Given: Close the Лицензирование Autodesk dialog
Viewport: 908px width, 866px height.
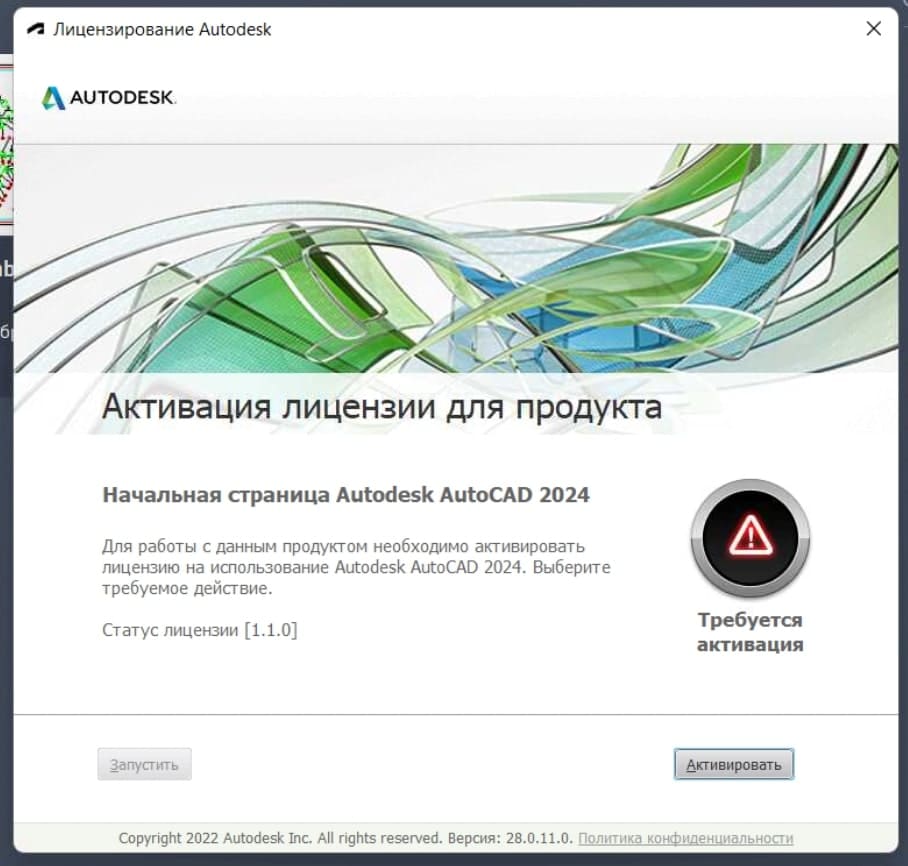Looking at the screenshot, I should [x=873, y=28].
